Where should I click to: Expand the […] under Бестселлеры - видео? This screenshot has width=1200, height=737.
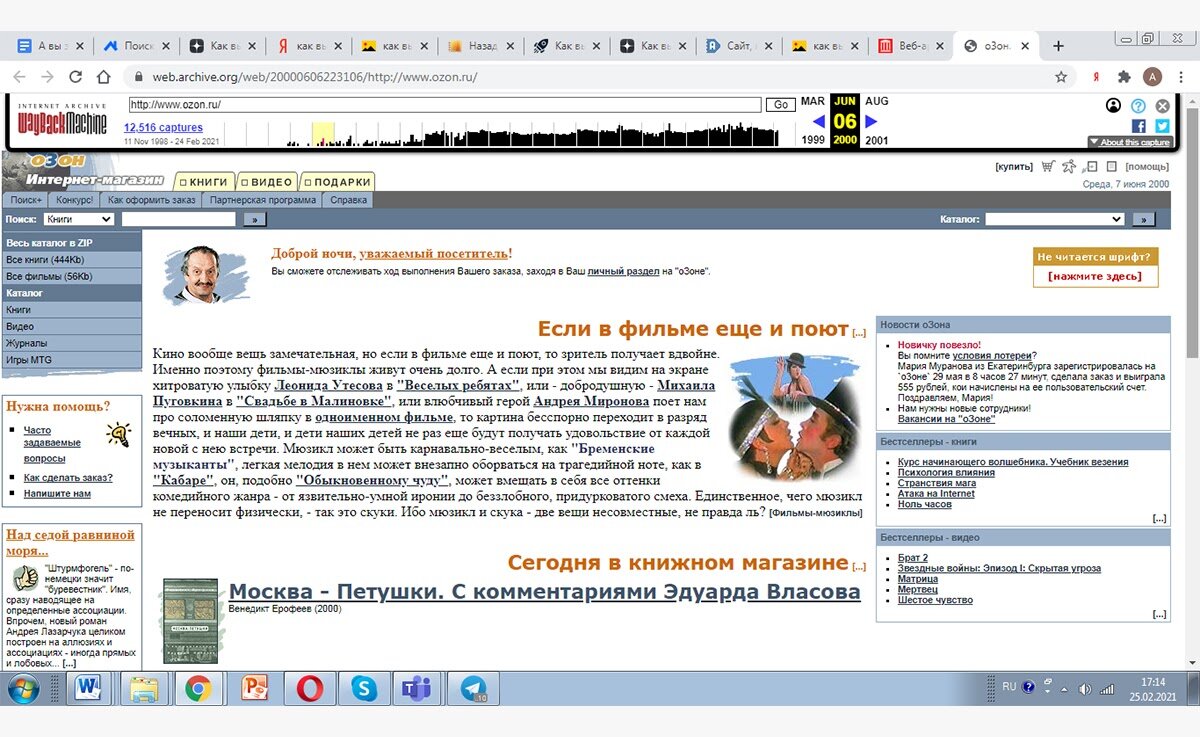point(1159,614)
